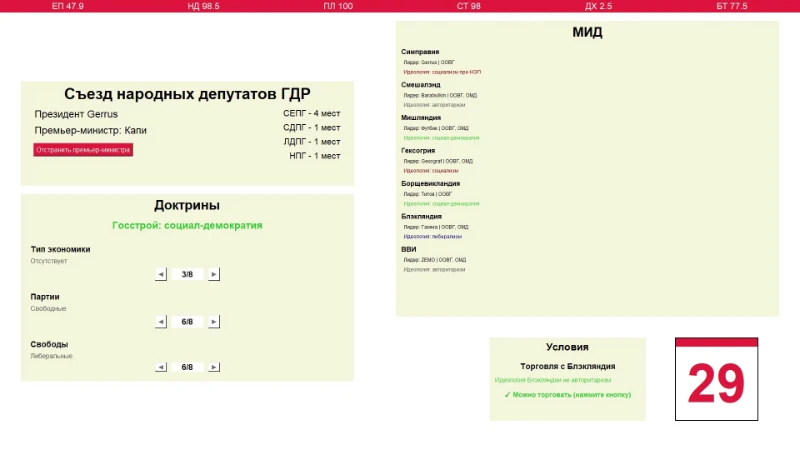Click the 'Отстранить премьер-министра' red button
The width and height of the screenshot is (800, 450).
pyautogui.click(x=83, y=149)
